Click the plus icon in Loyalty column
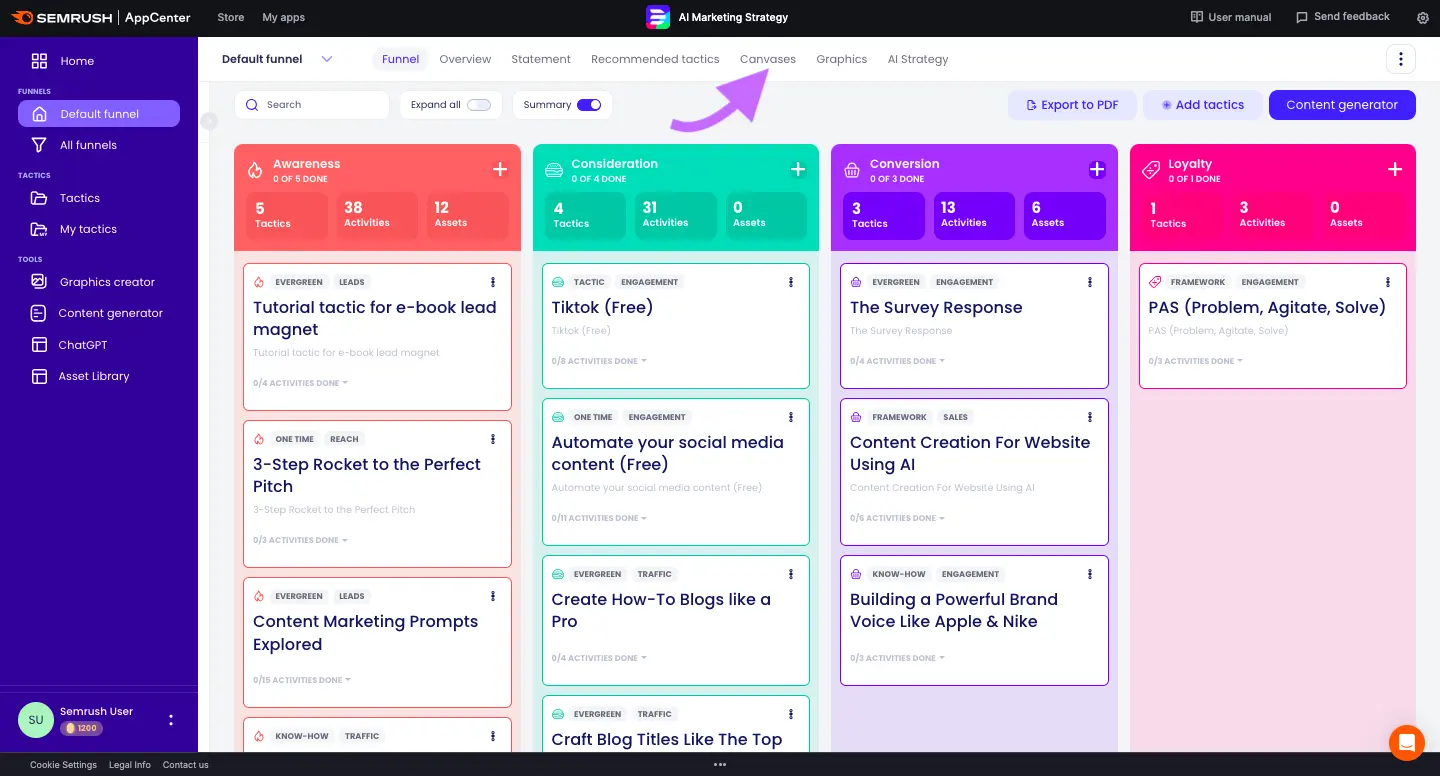1440x776 pixels. (1395, 170)
